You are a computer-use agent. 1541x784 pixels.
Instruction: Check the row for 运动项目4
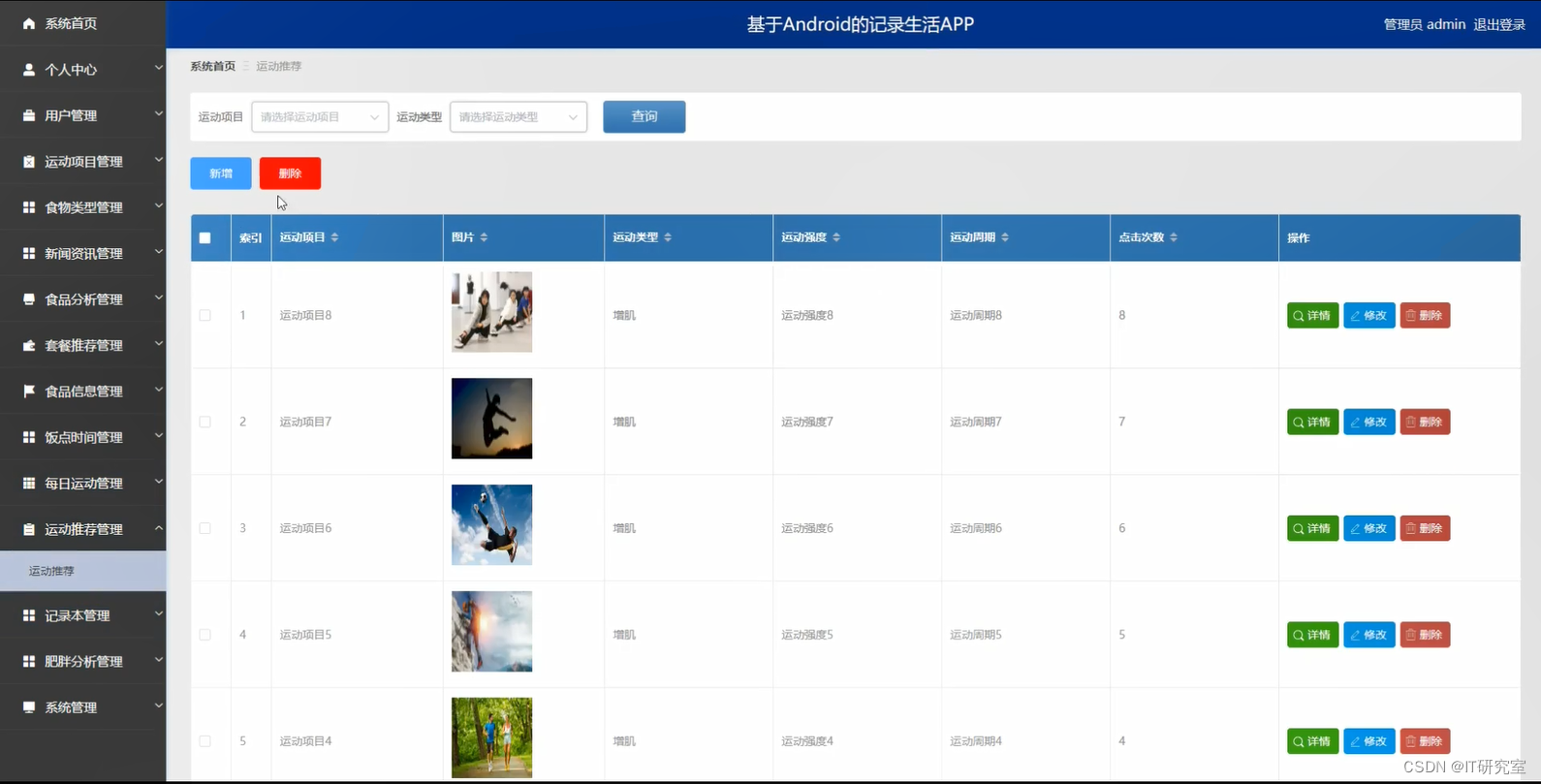pos(204,741)
